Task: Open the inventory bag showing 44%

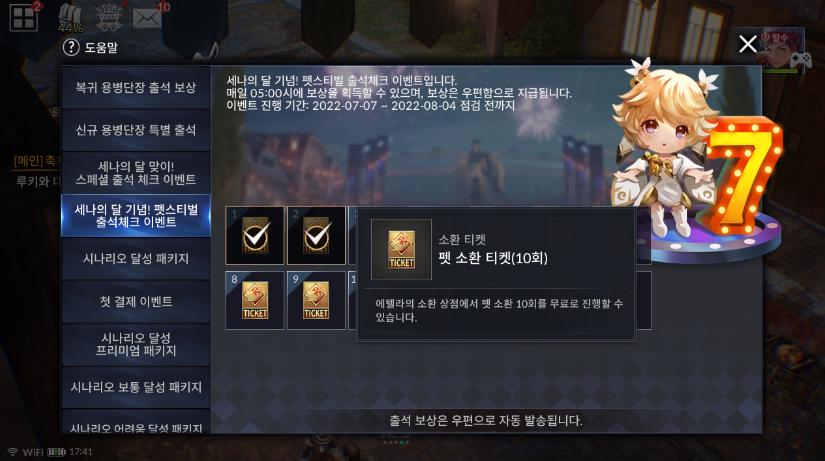Action: (x=70, y=19)
